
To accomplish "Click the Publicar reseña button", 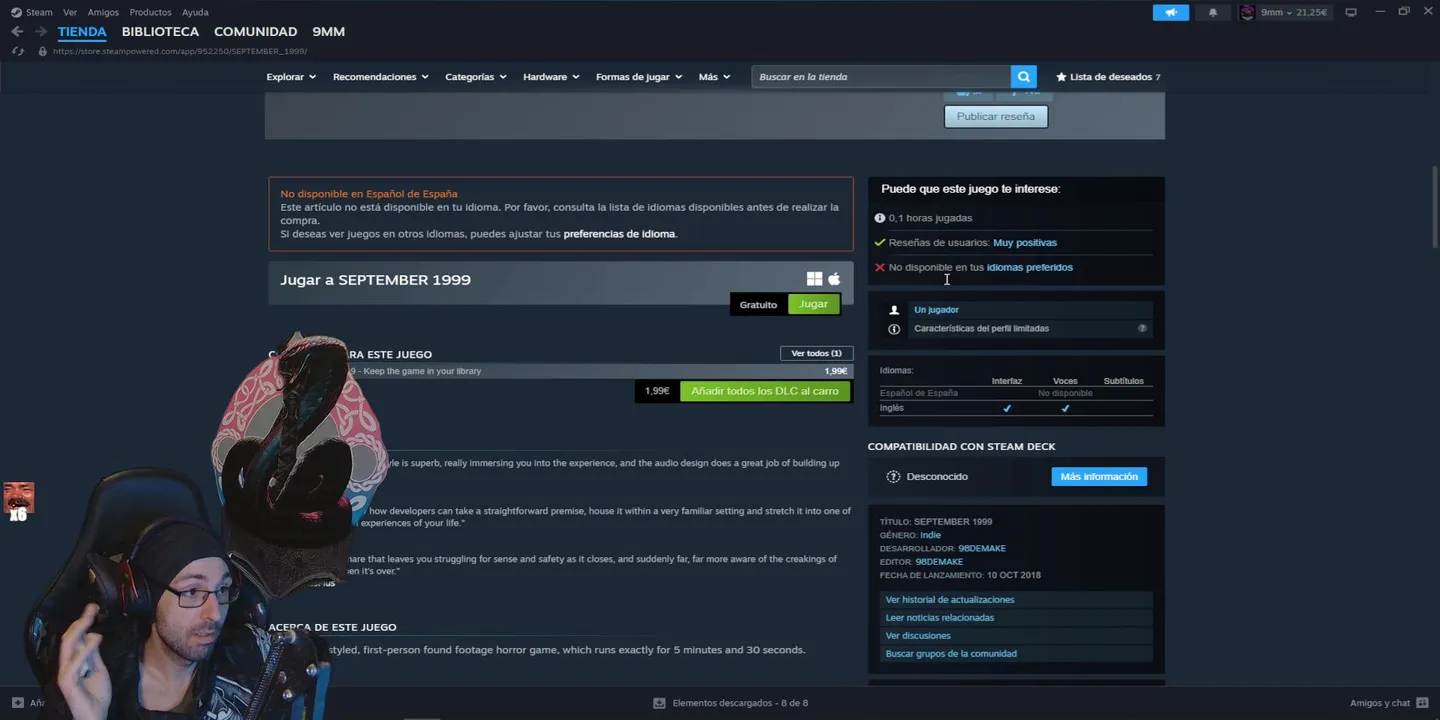I will 996,116.
